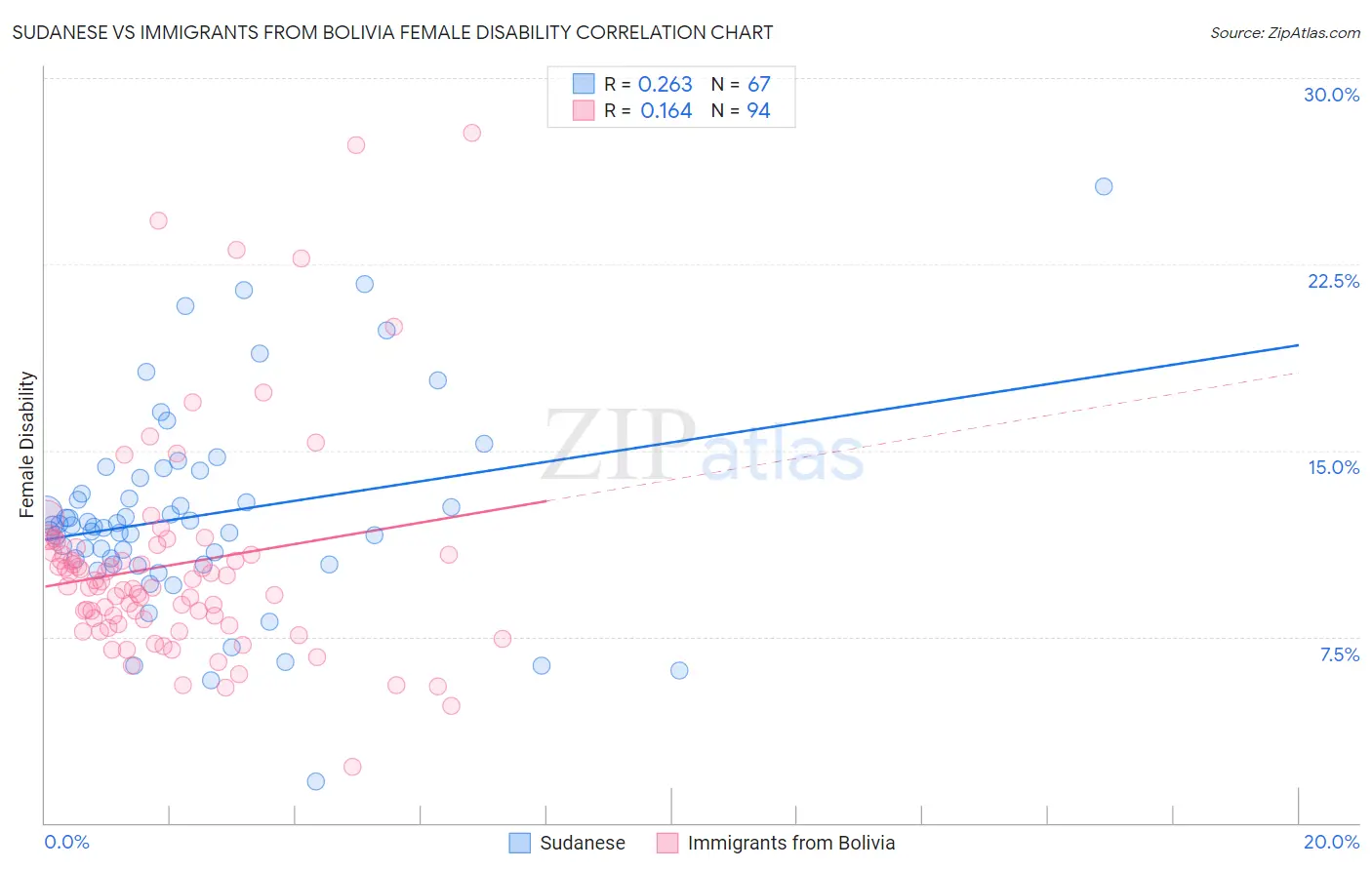Select the topmost pink data point
This screenshot has height=870, width=1372.
(472, 133)
